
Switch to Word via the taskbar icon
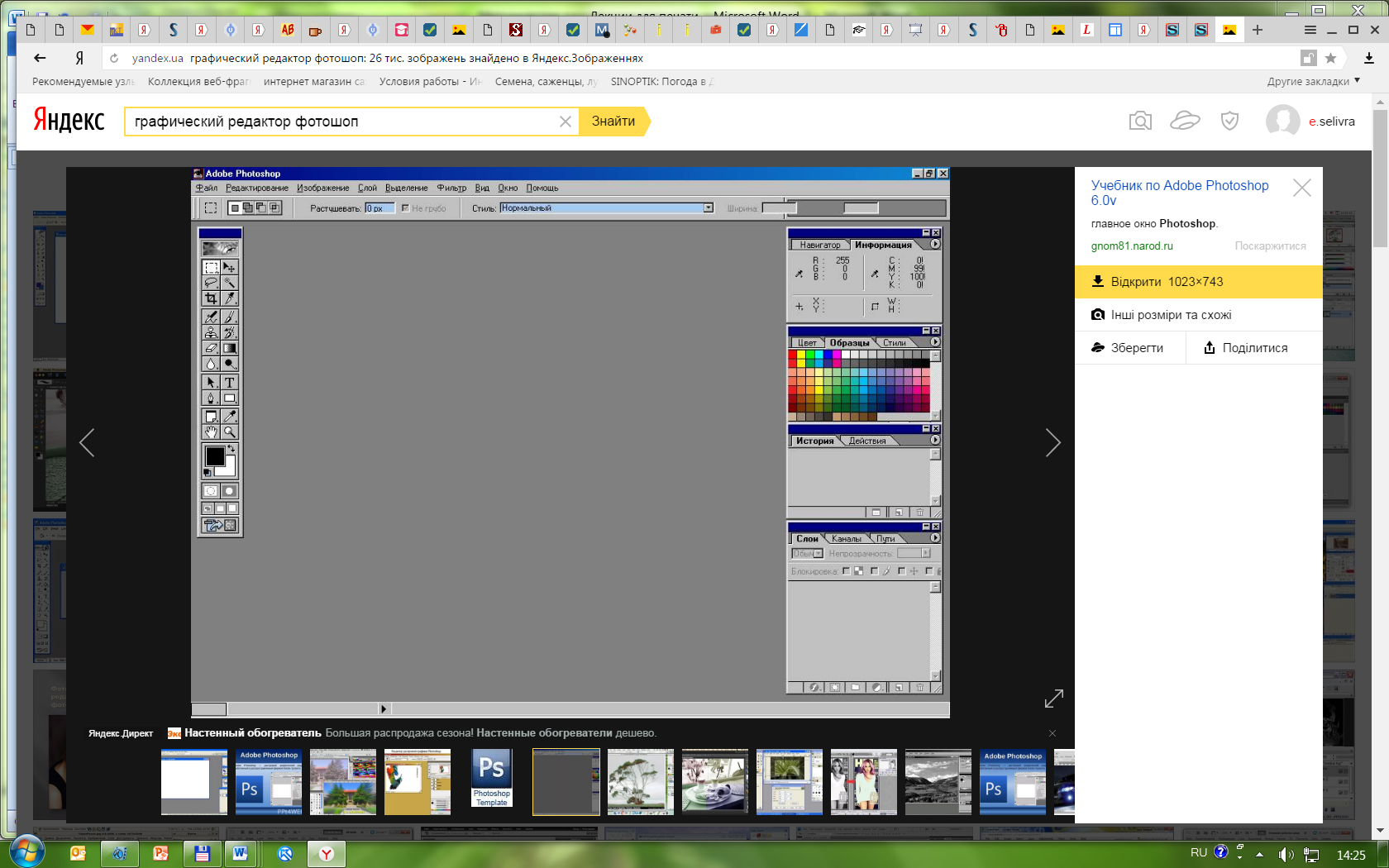(x=241, y=853)
